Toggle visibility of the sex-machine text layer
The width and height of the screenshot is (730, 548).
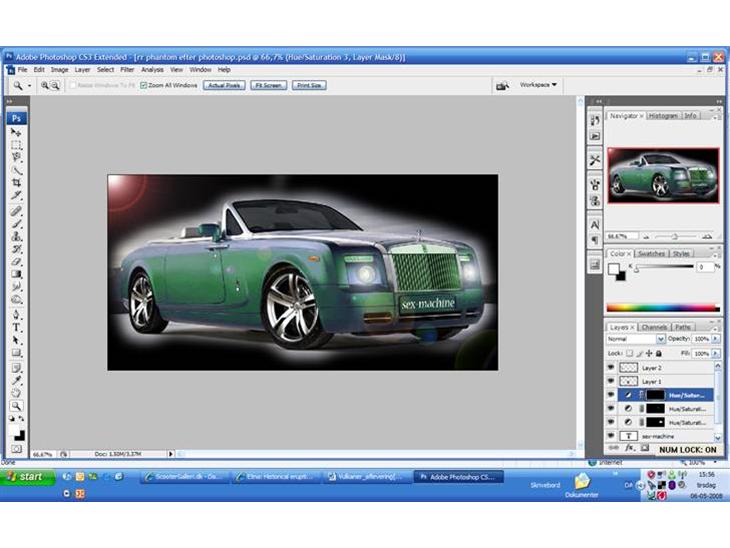point(612,437)
